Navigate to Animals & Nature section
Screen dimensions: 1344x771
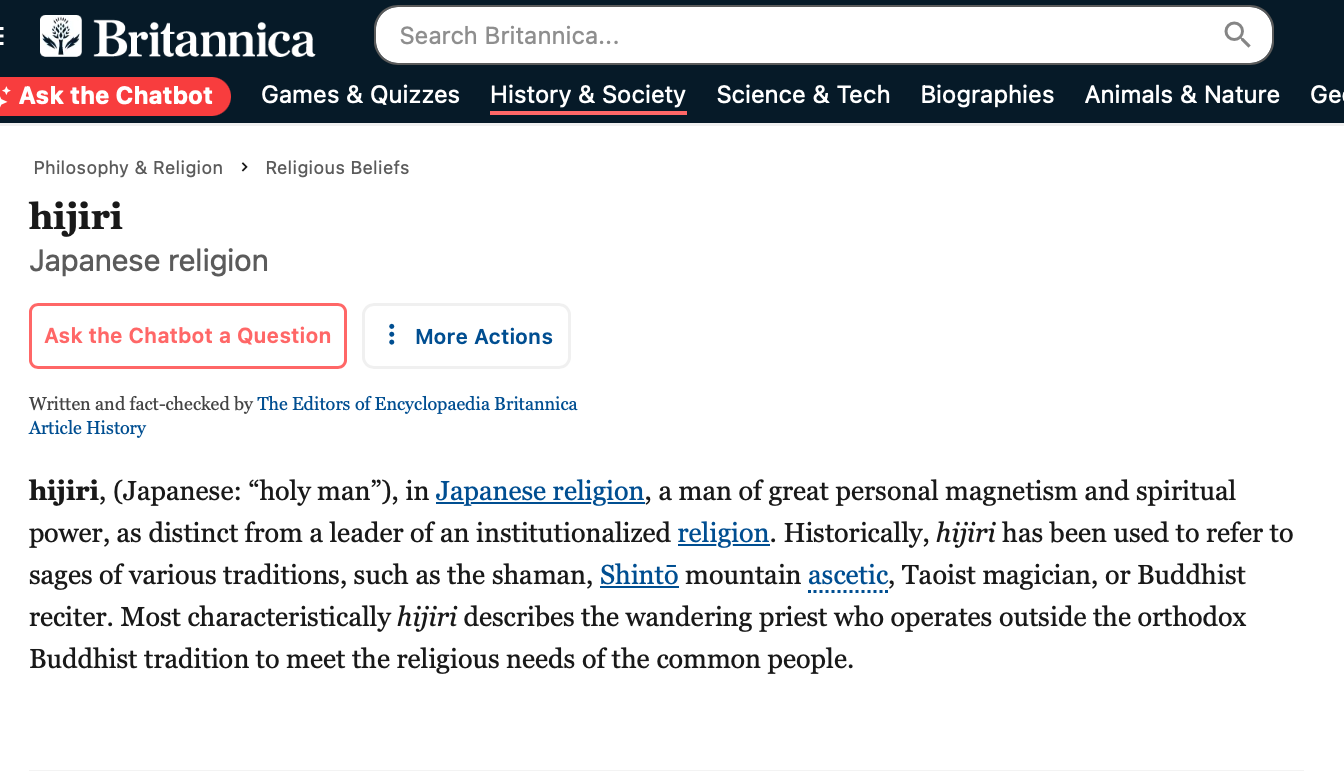click(1182, 95)
